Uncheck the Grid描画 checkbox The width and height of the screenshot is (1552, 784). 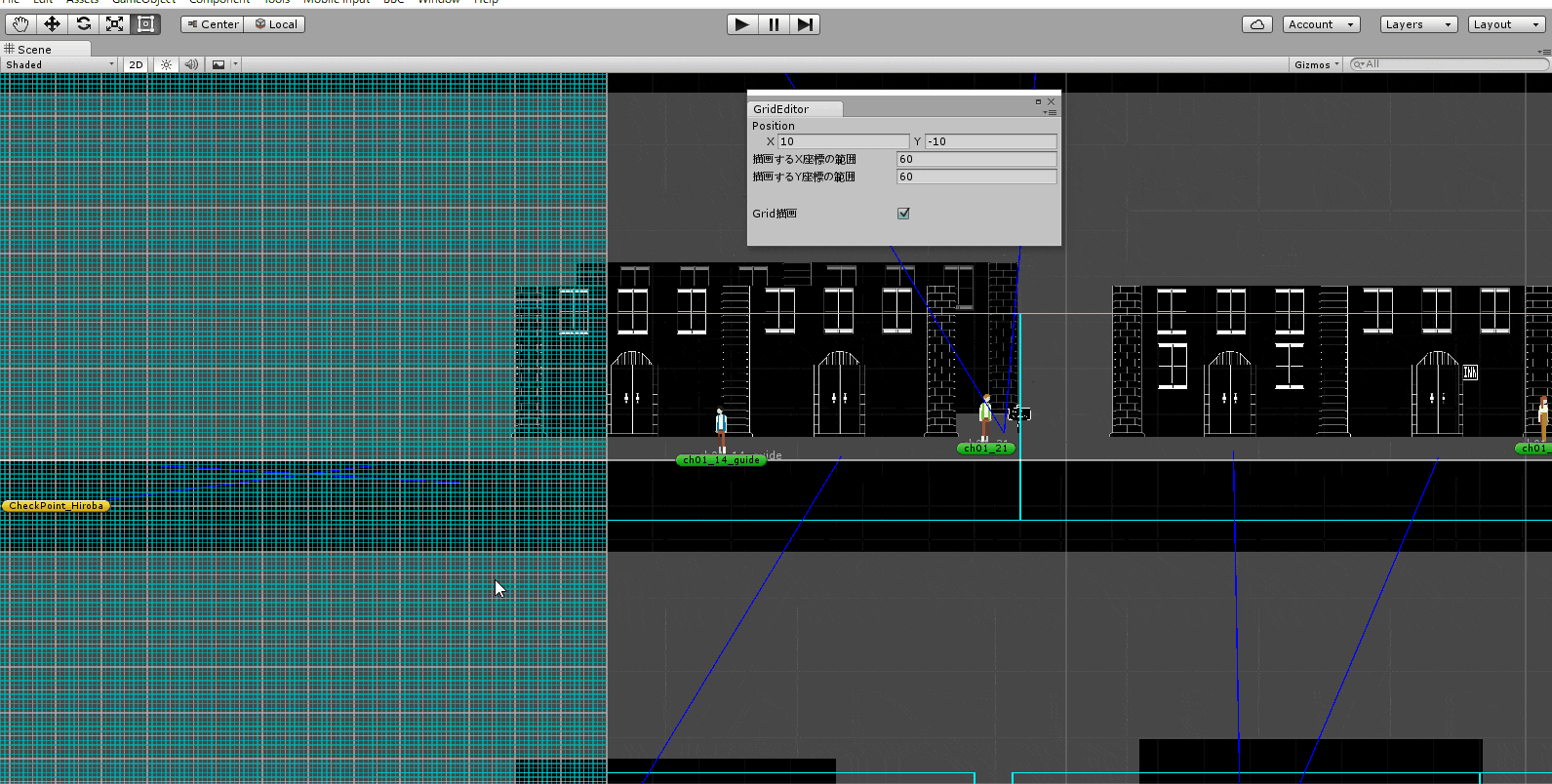[x=903, y=214]
